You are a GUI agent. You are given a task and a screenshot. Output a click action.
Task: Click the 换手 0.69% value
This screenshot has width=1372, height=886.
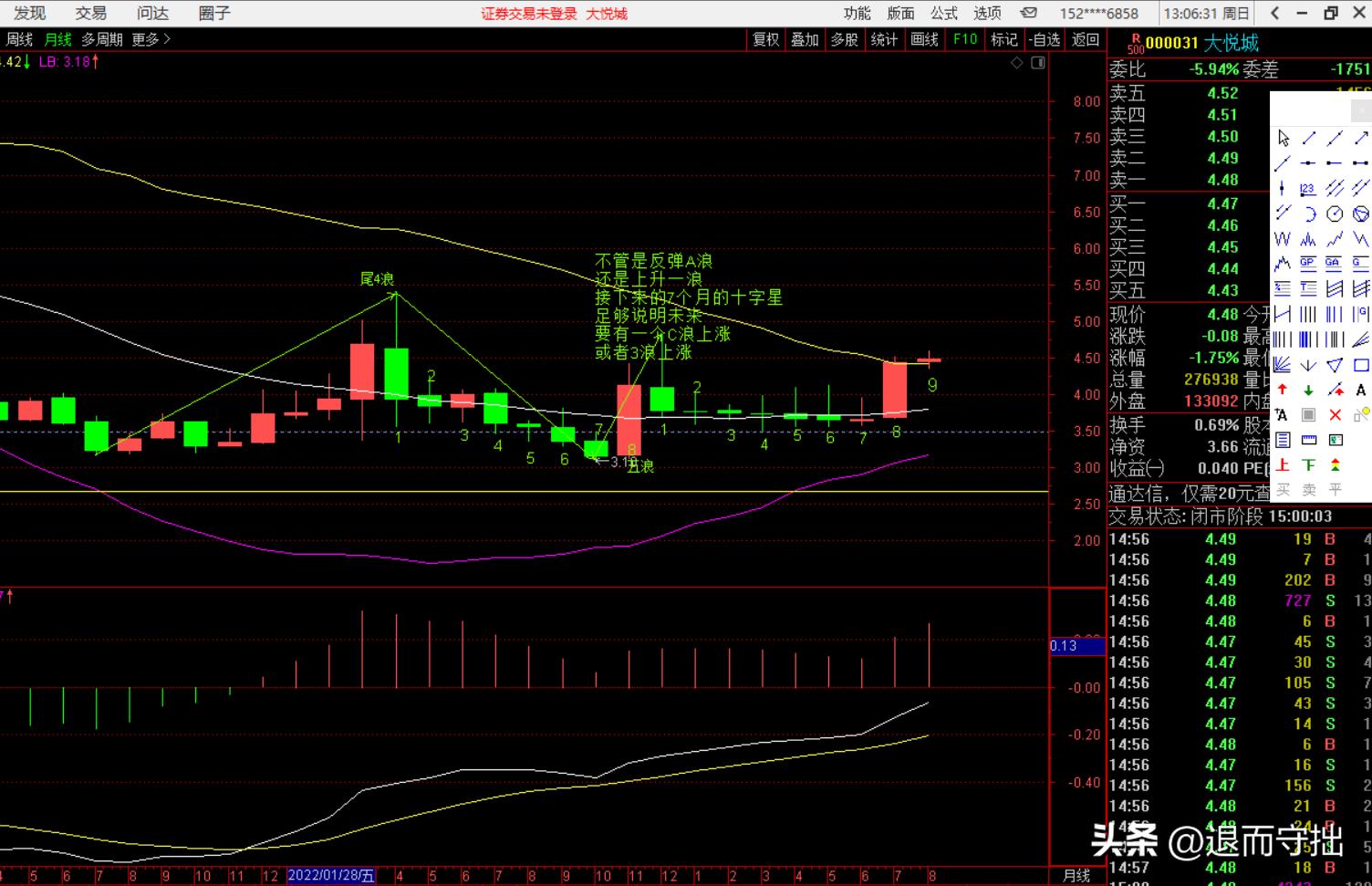pyautogui.click(x=1217, y=425)
